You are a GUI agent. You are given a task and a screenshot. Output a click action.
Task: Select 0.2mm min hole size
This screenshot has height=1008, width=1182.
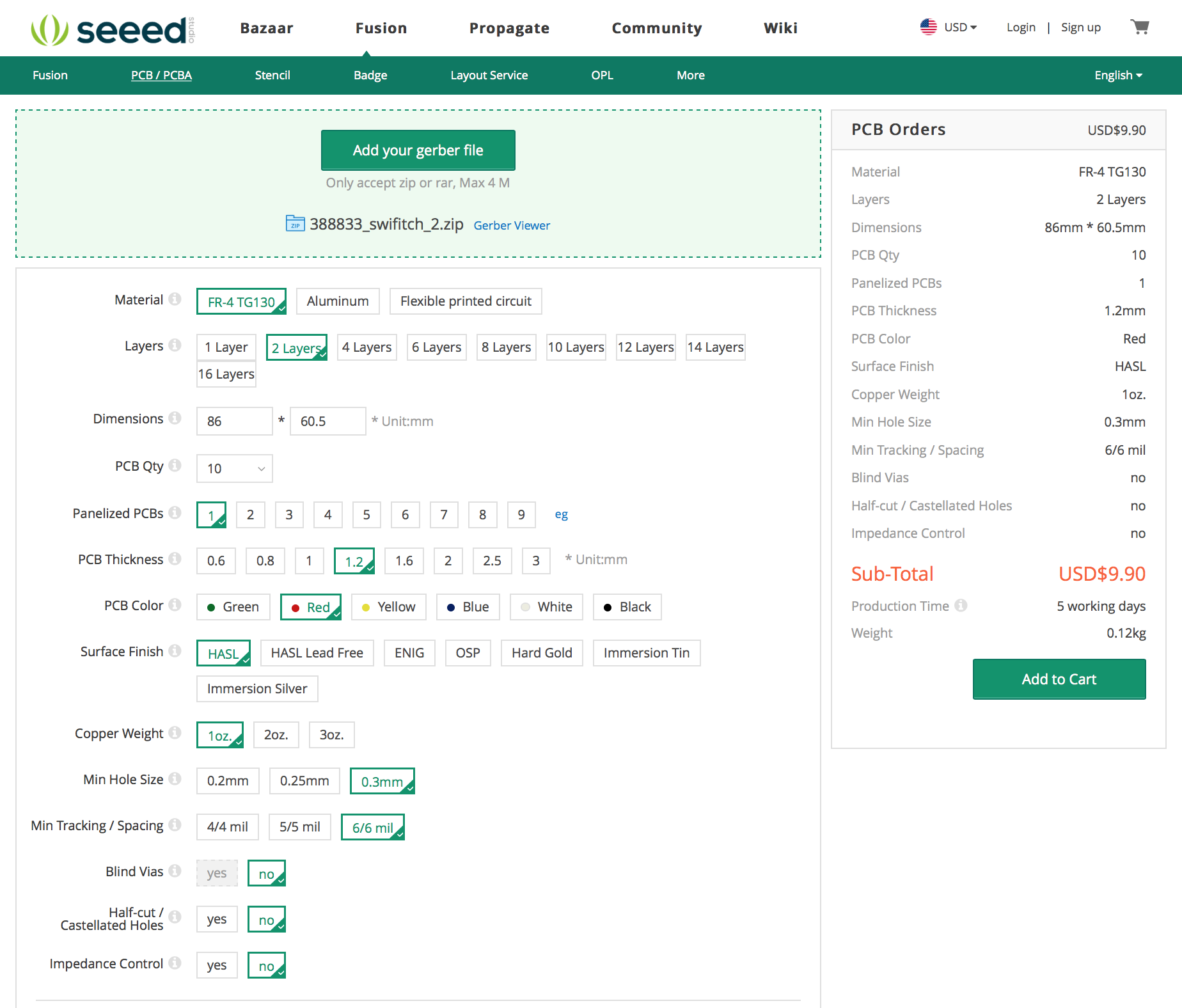click(x=228, y=781)
